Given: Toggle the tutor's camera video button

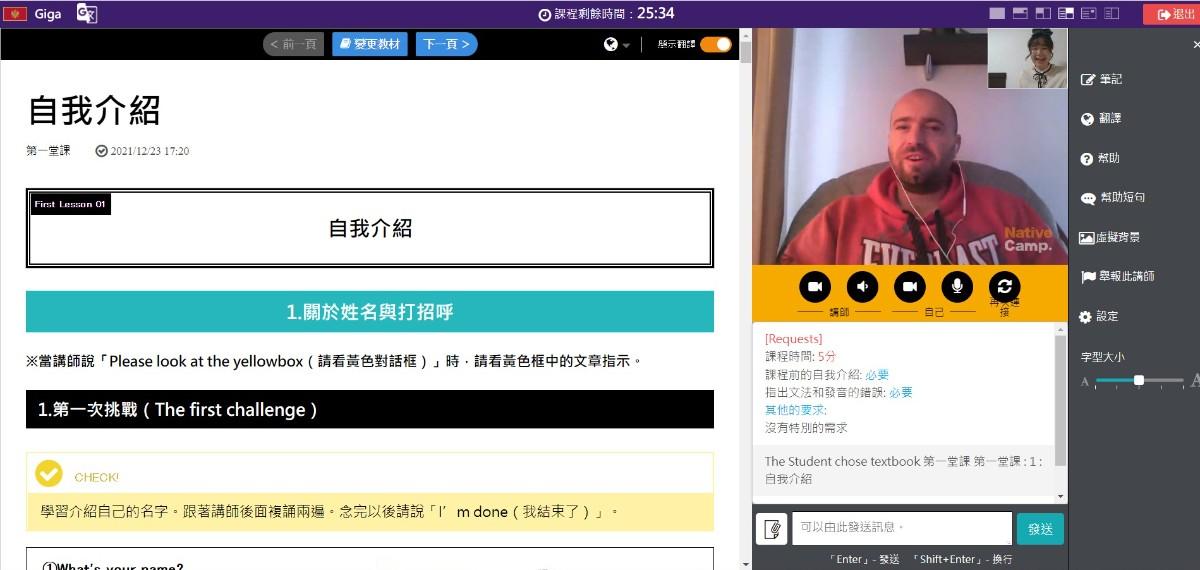Looking at the screenshot, I should (815, 287).
